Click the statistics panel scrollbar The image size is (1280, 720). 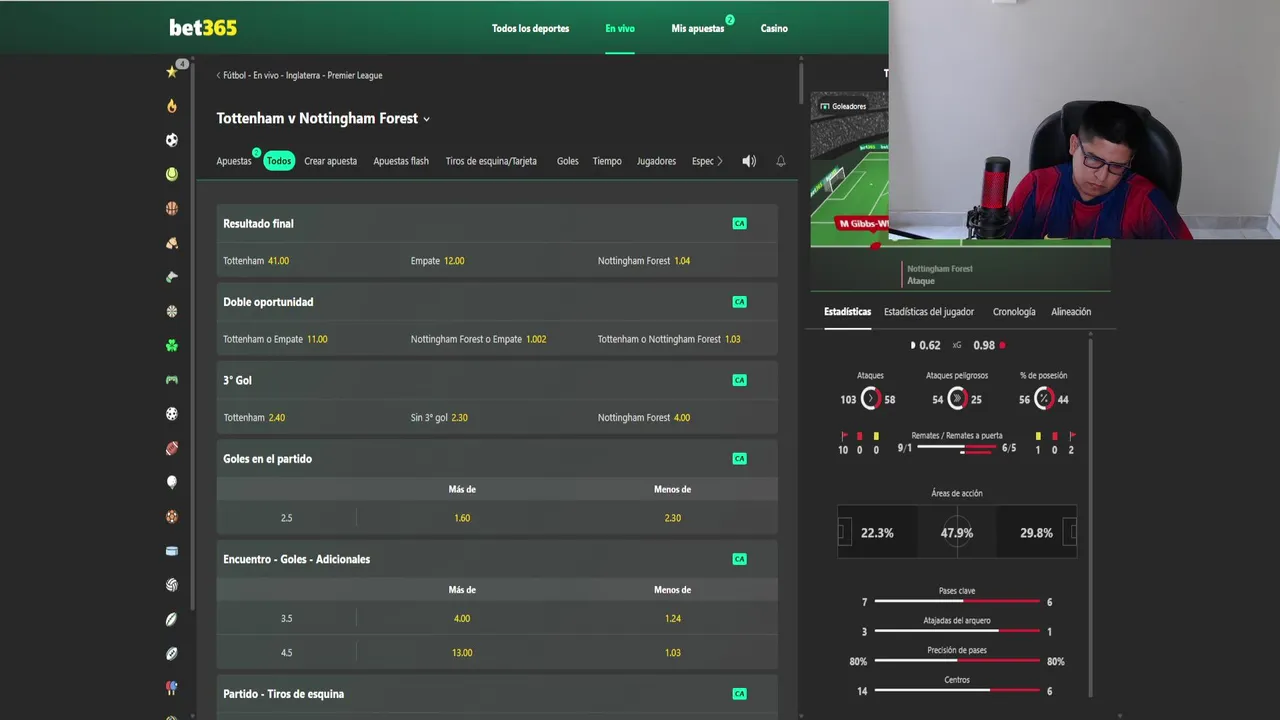[1091, 519]
